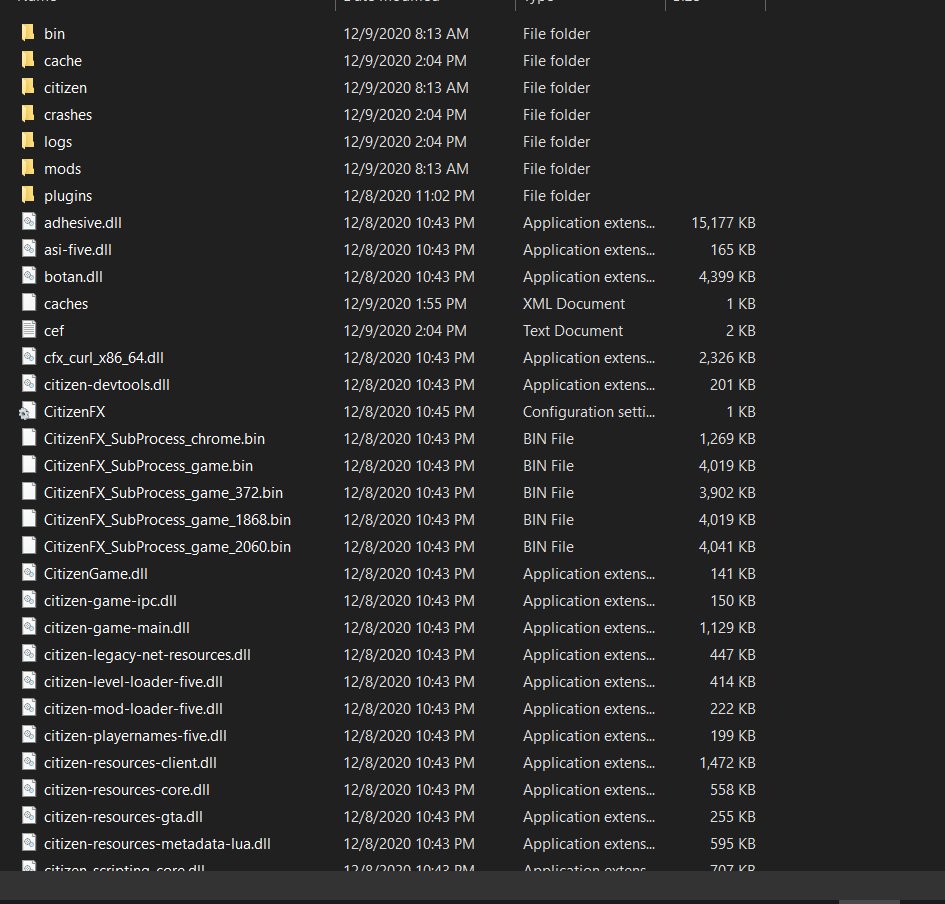Screen dimensions: 945x904
Task: Select the "12/9/2020 2:04 PM" date for logs
Action: pos(405,142)
